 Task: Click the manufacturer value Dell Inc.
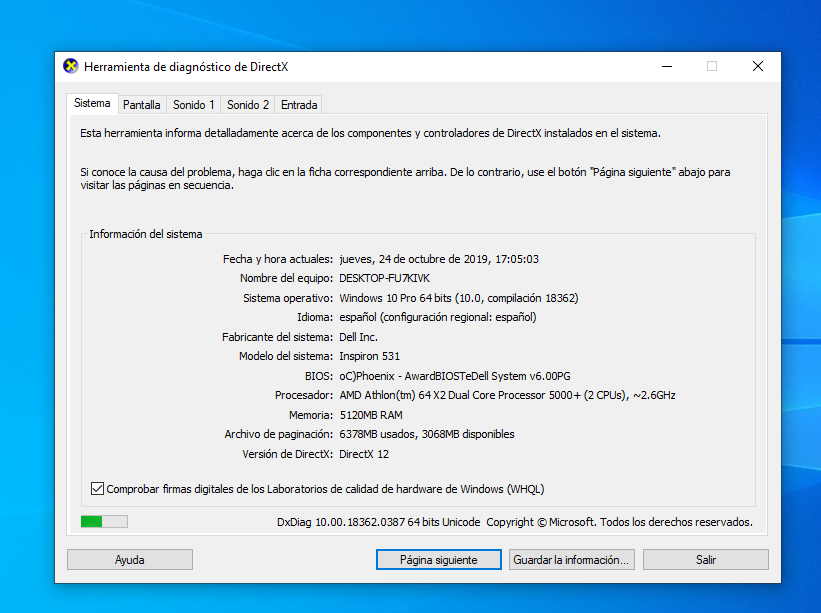[359, 337]
